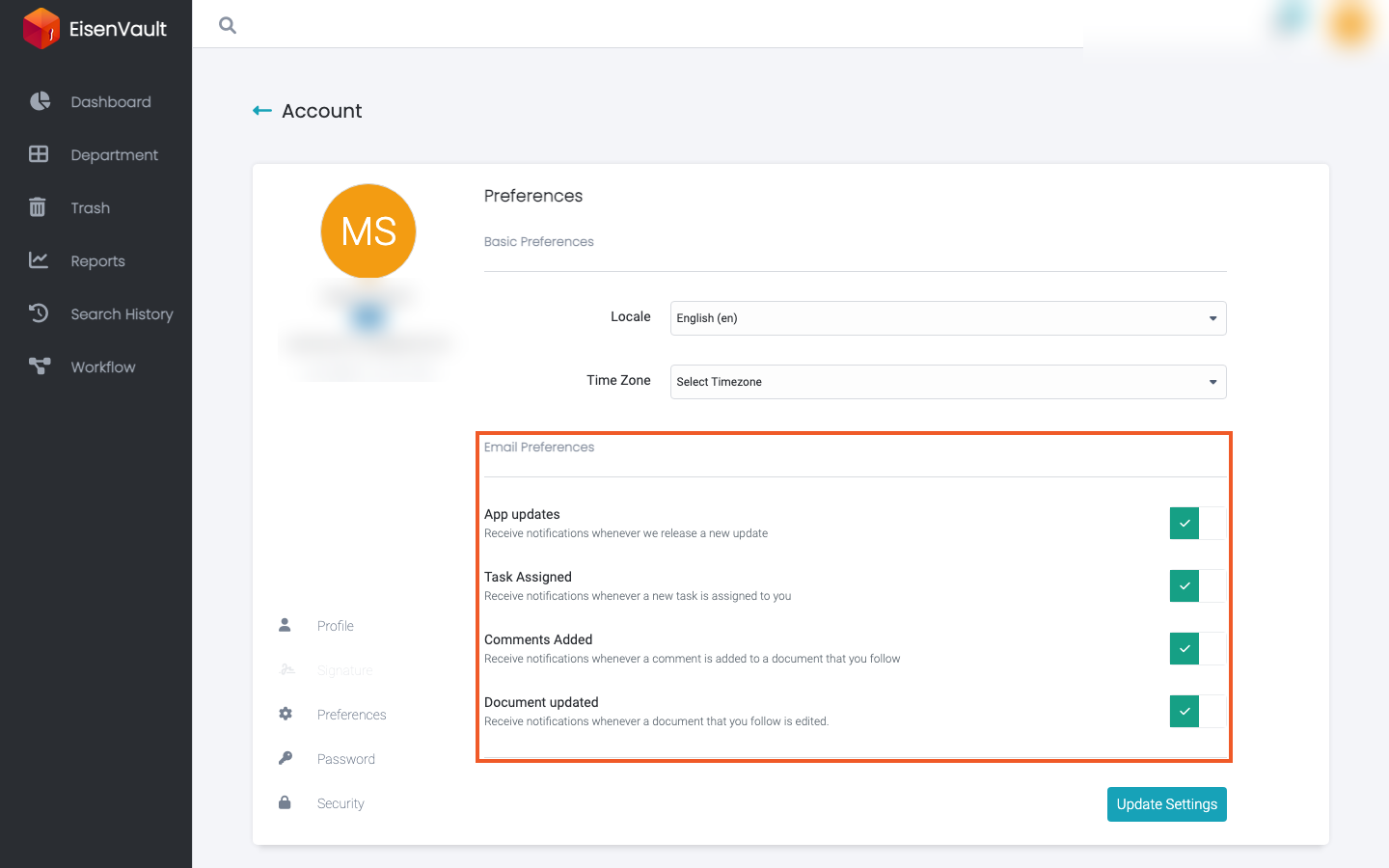The height and width of the screenshot is (868, 1389).
Task: Click the back arrow beside Account
Action: point(261,111)
